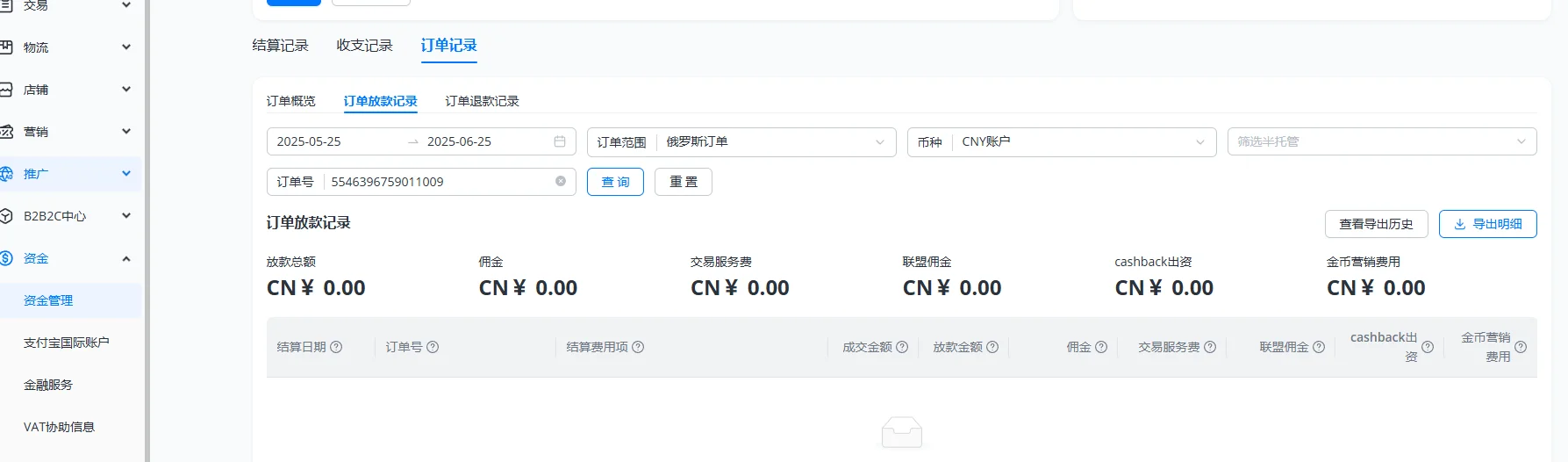1568x462 pixels.
Task: Click the 物流 chevron arrow
Action: pyautogui.click(x=126, y=47)
